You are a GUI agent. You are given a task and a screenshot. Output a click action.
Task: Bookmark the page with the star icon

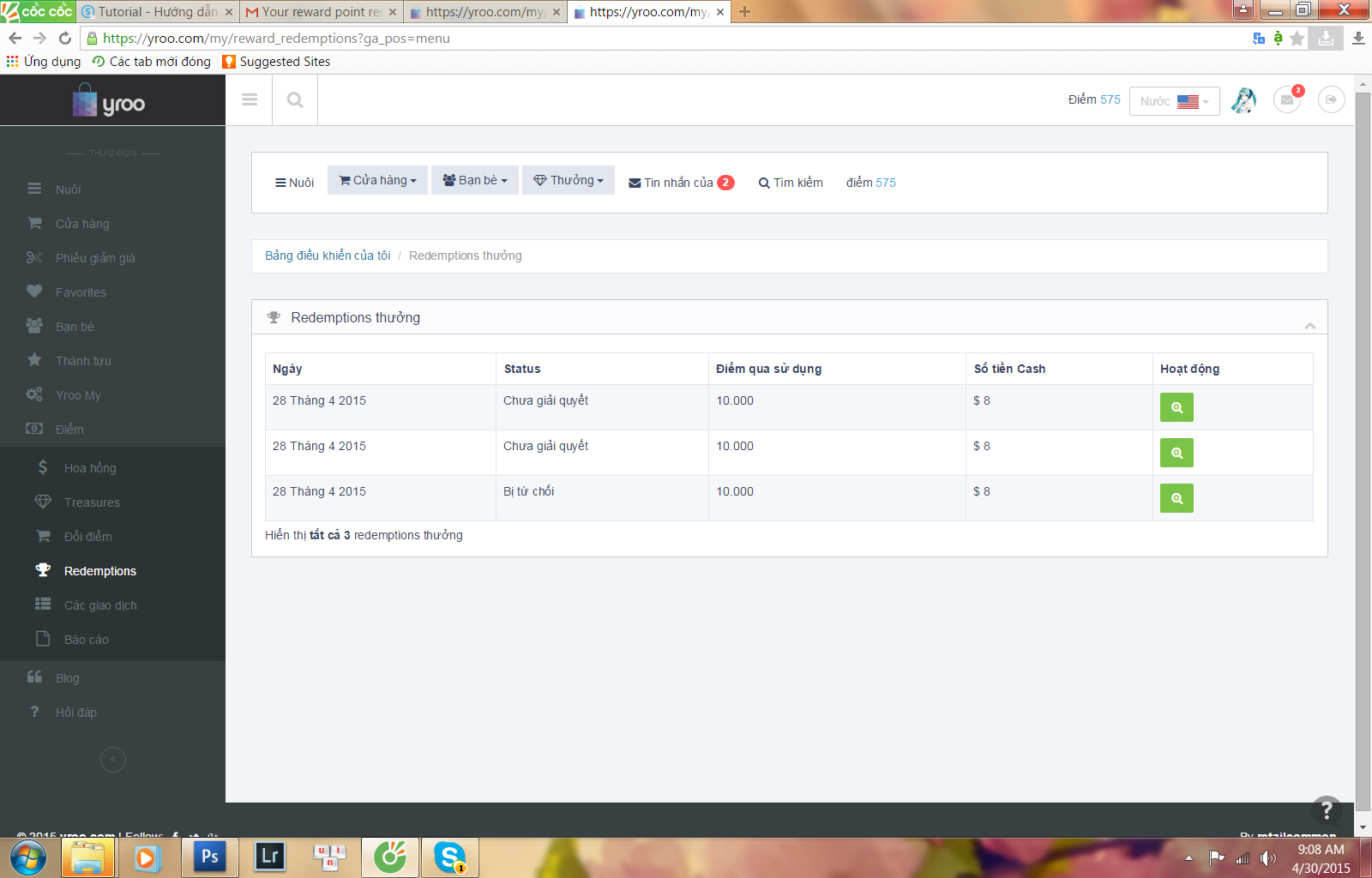click(x=1297, y=38)
